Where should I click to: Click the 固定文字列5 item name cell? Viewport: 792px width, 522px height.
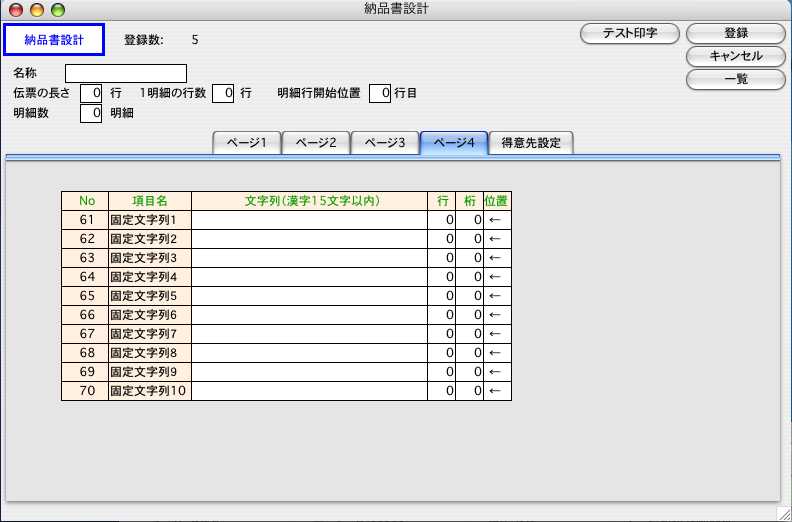point(150,296)
